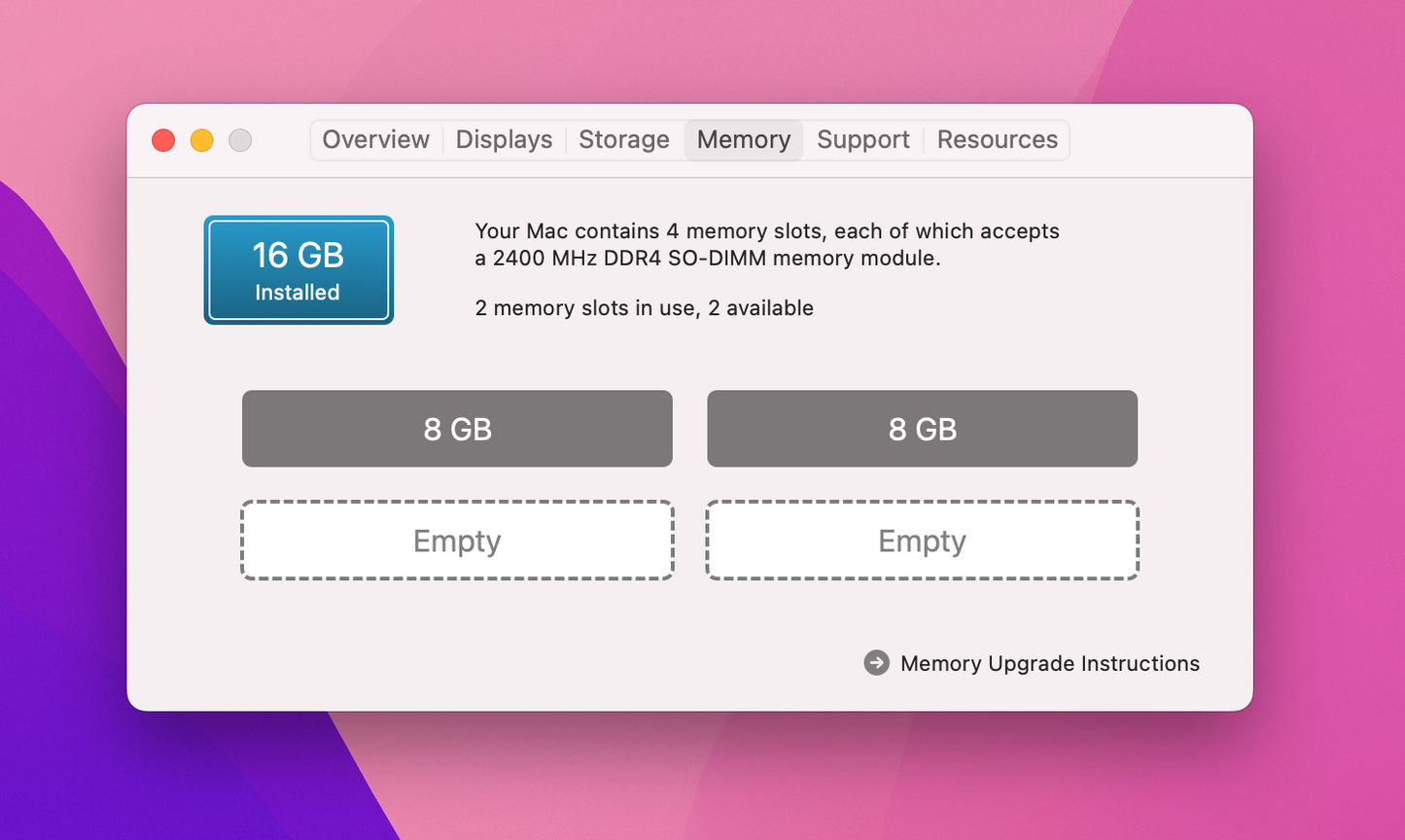1405x840 pixels.
Task: Minimize the window with the yellow button
Action: tap(201, 140)
